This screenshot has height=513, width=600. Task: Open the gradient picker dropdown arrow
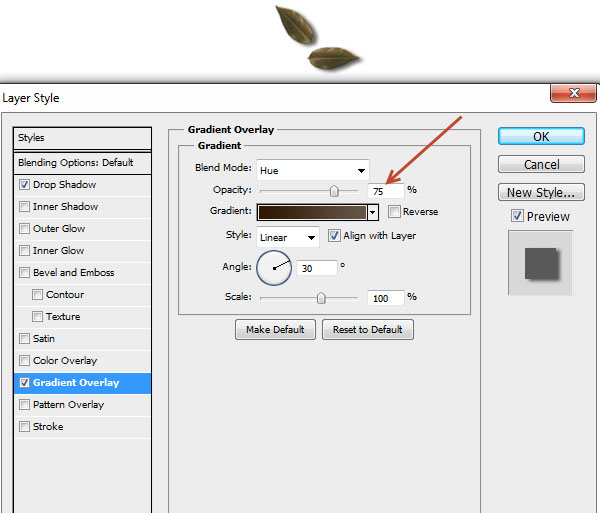pos(373,212)
